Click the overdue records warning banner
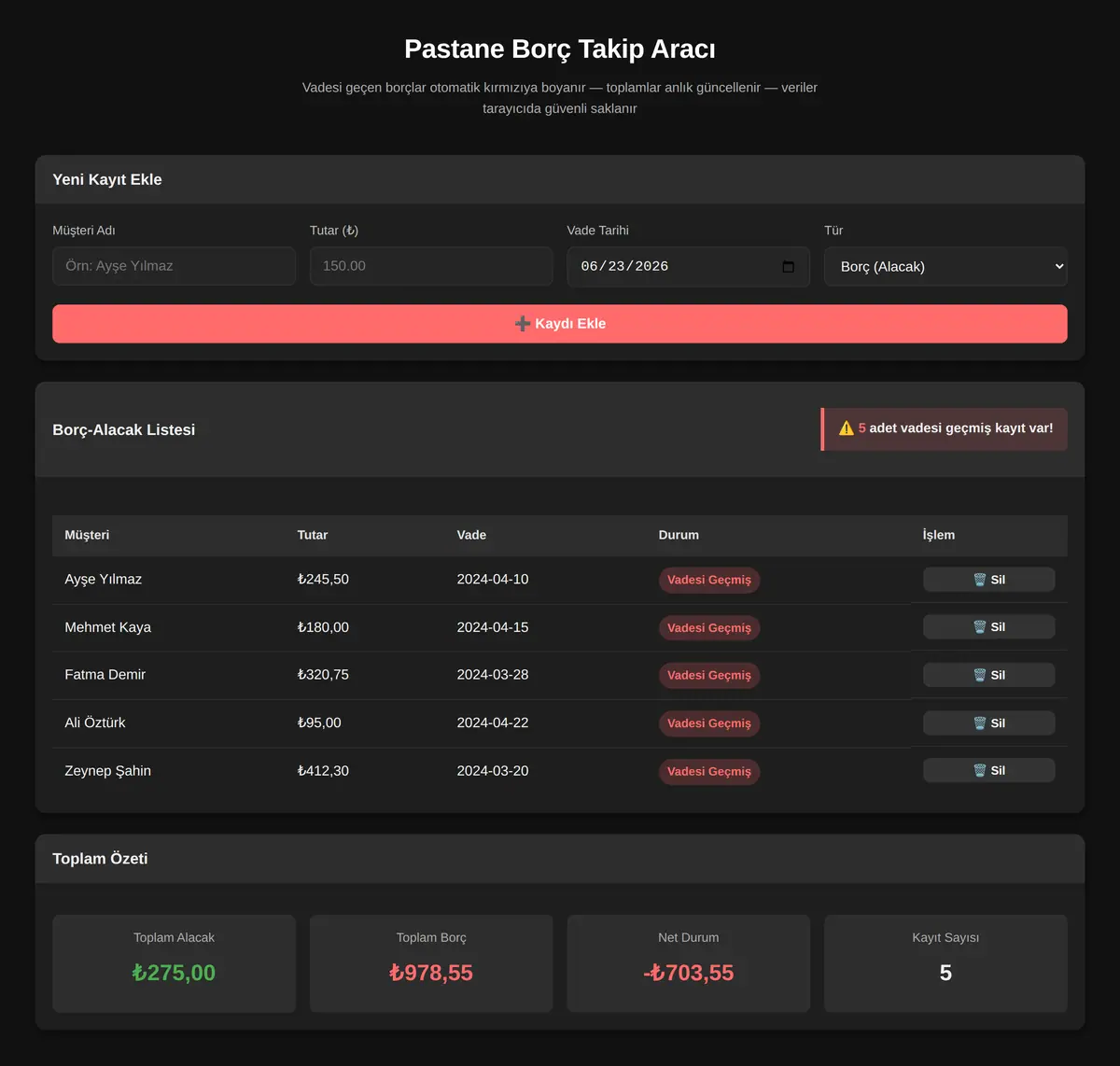Viewport: 1120px width, 1066px height. point(945,428)
